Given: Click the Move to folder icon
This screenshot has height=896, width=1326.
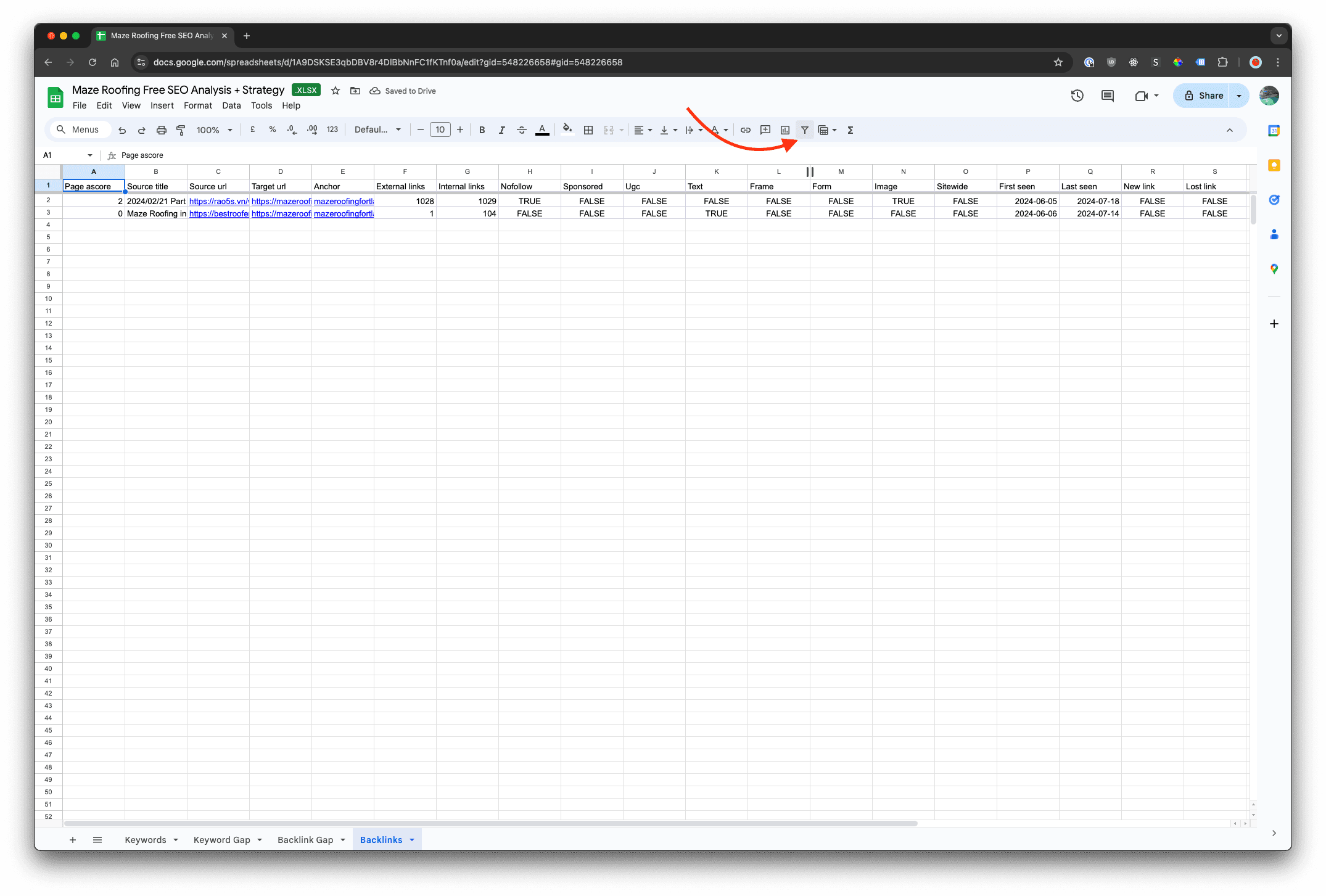Looking at the screenshot, I should [355, 91].
